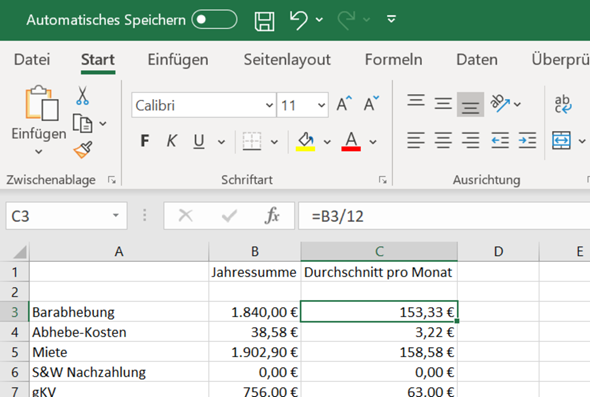Click the Borders icon
The image size is (590, 397).
point(252,141)
